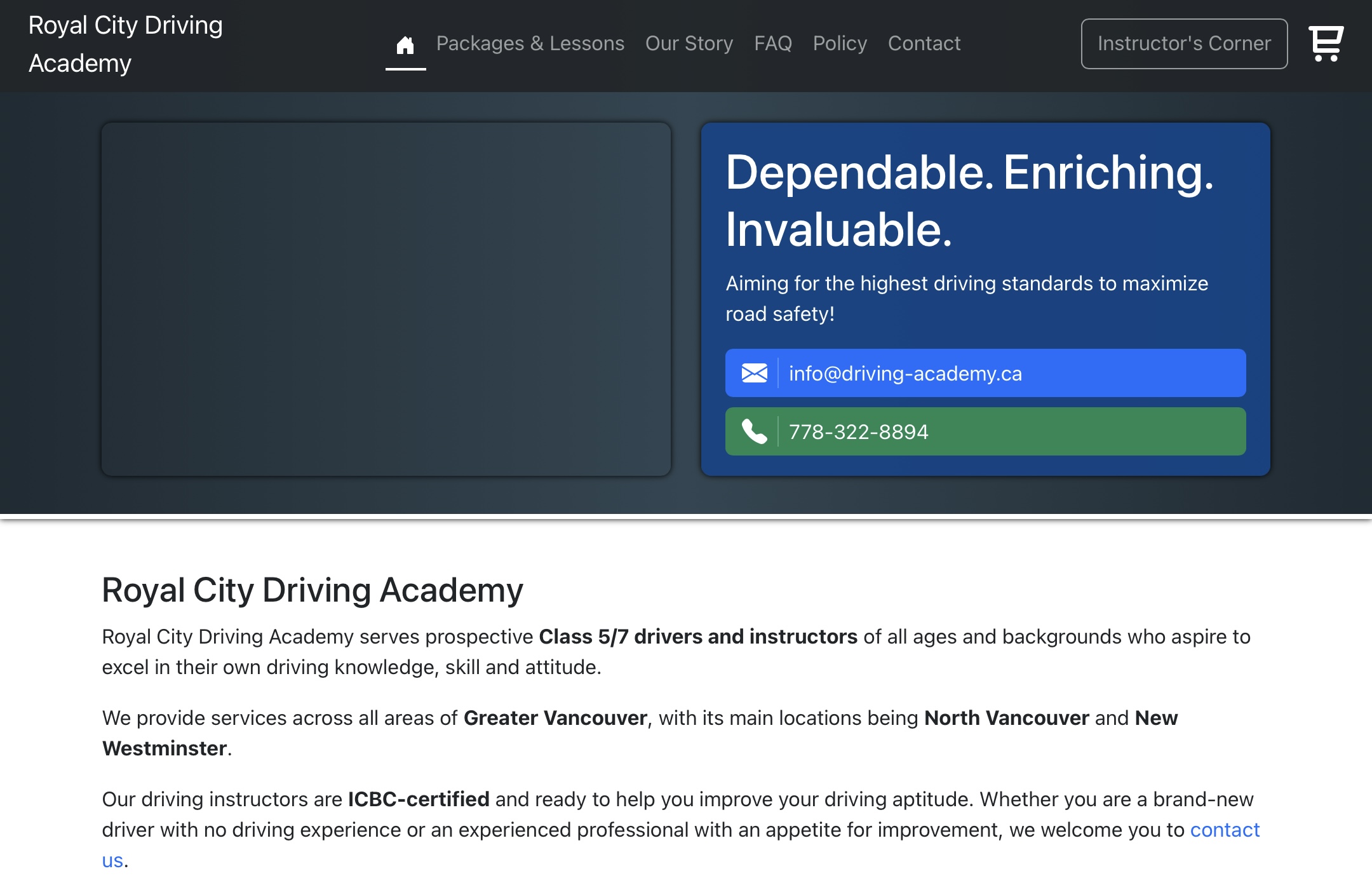The image size is (1372, 878).
Task: Click Royal City Driving Academy brand link
Action: pyautogui.click(x=126, y=44)
